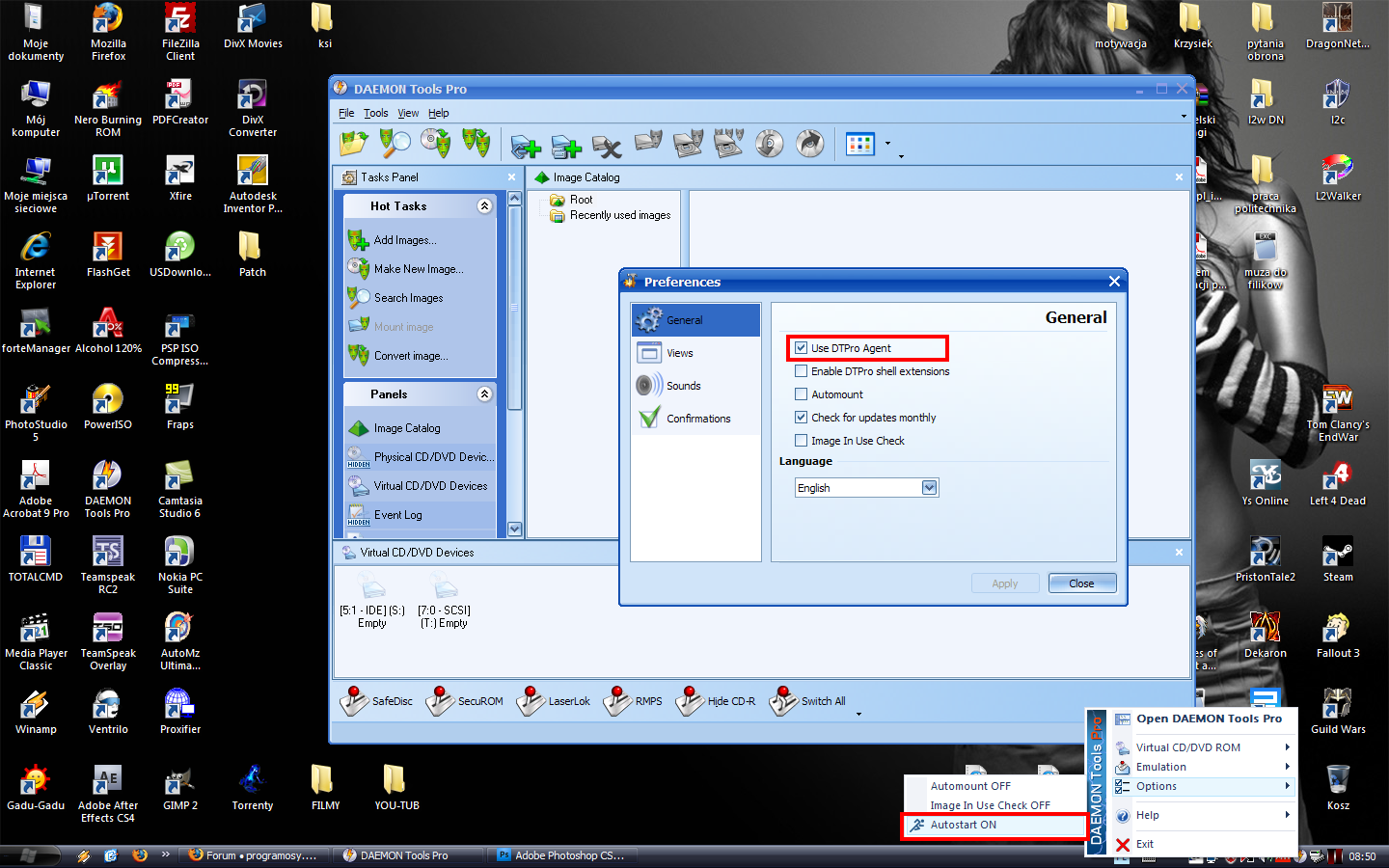Image resolution: width=1389 pixels, height=868 pixels.
Task: Select the IDE virtual drive 5:1
Action: (372, 602)
